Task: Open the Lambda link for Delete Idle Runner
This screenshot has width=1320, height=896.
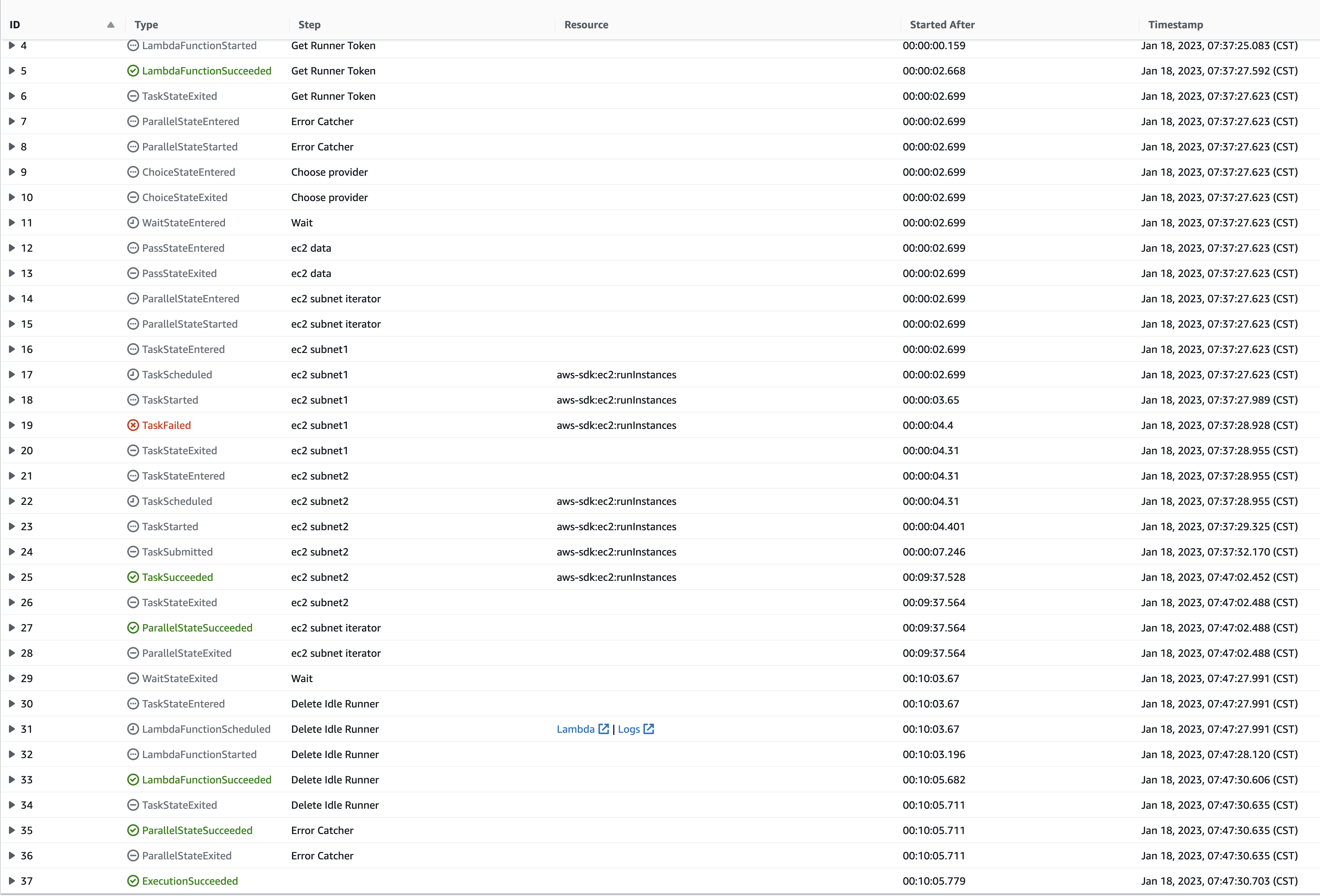Action: point(577,729)
